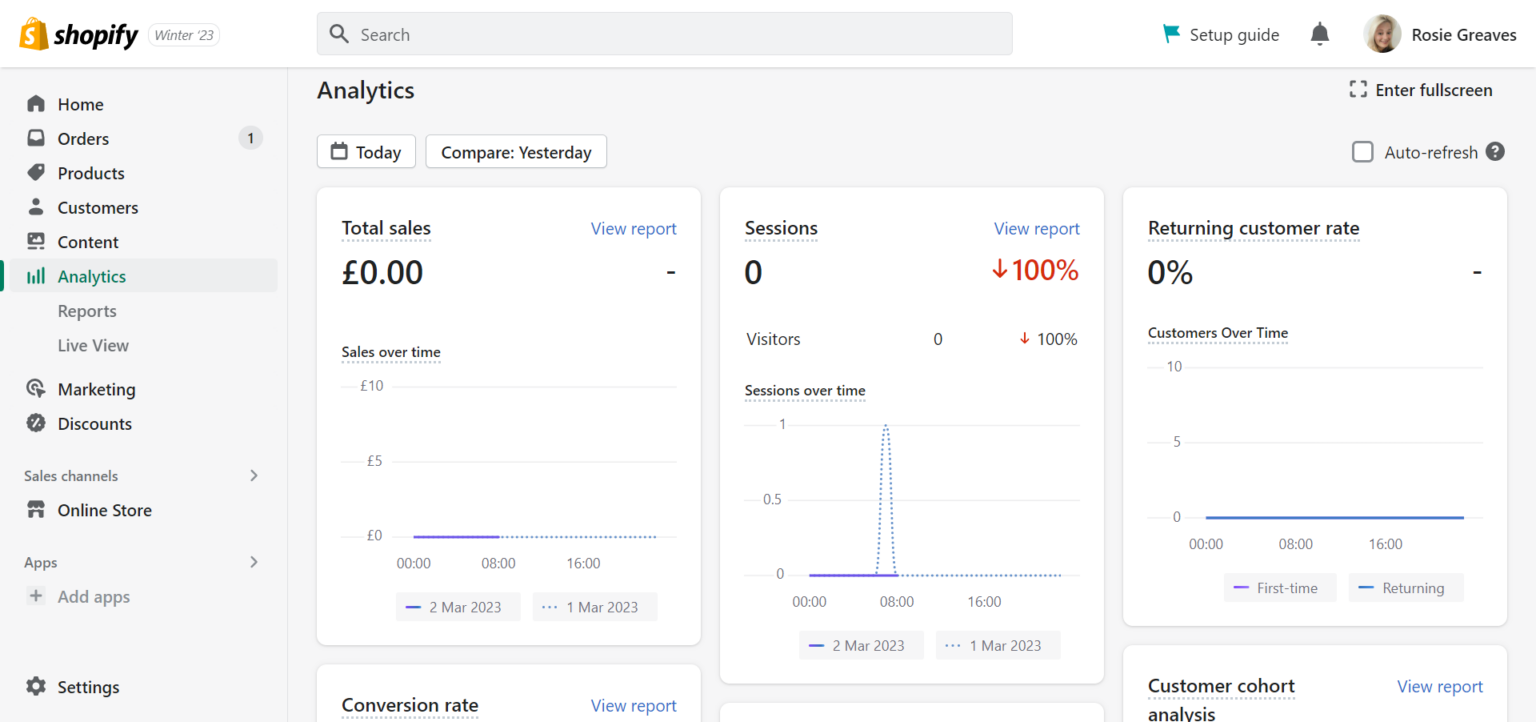1536x722 pixels.
Task: Switch to the Reports page
Action: (x=87, y=311)
